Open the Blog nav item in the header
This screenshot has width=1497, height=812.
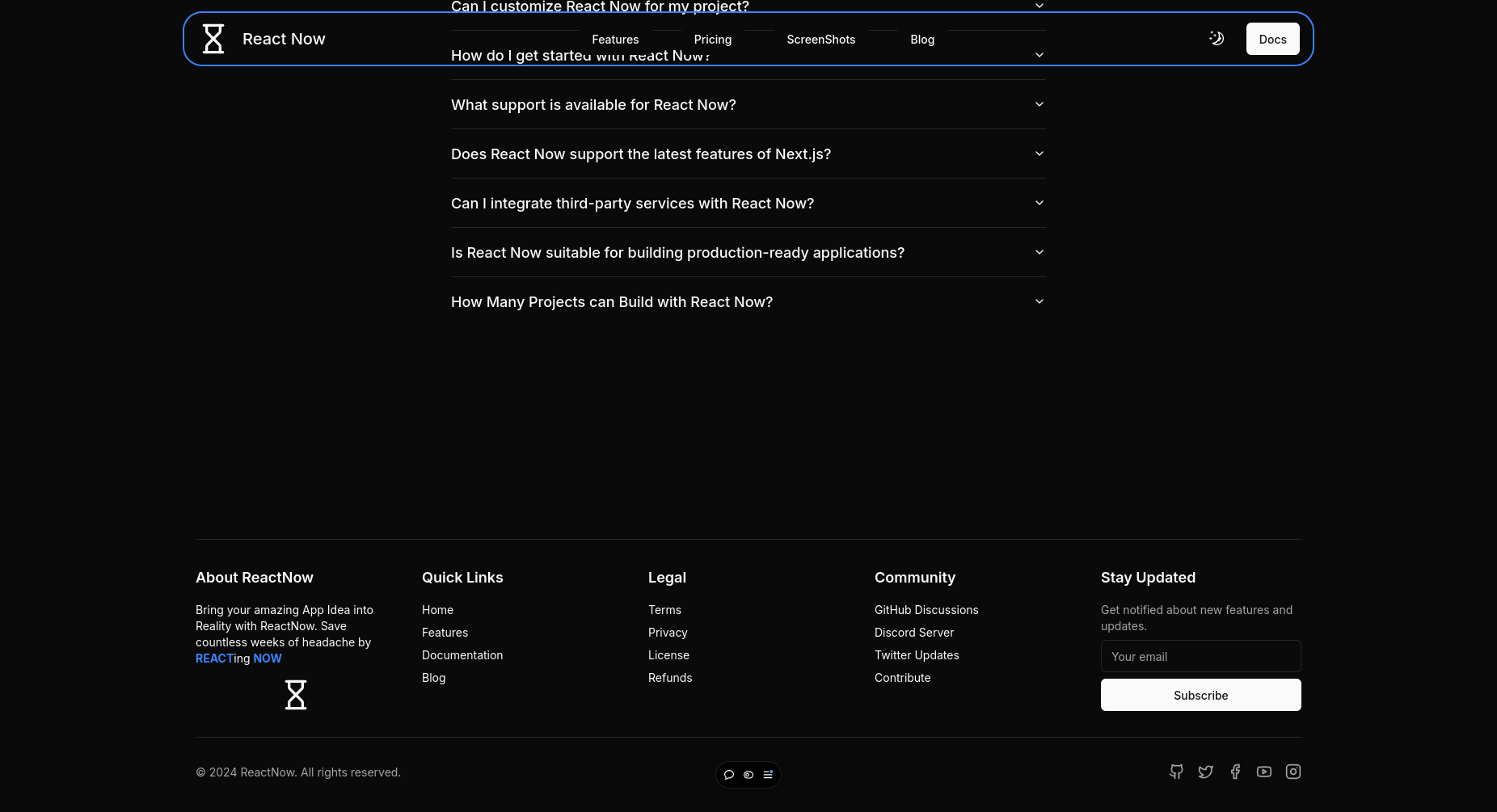tap(922, 40)
